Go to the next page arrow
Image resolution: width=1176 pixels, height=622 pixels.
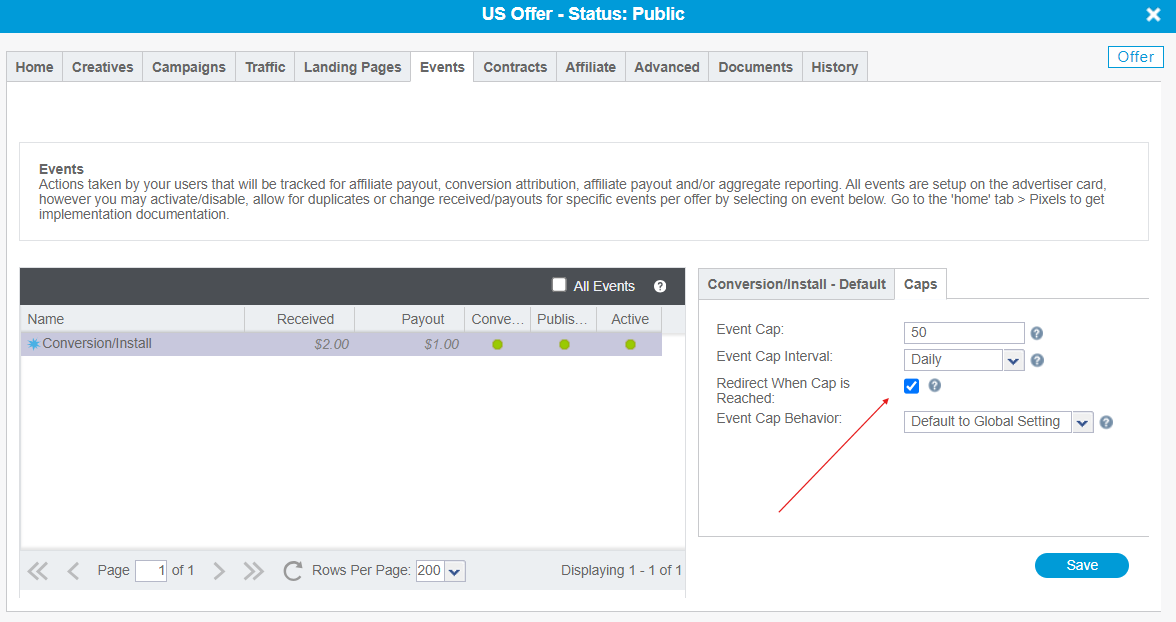pyautogui.click(x=219, y=571)
